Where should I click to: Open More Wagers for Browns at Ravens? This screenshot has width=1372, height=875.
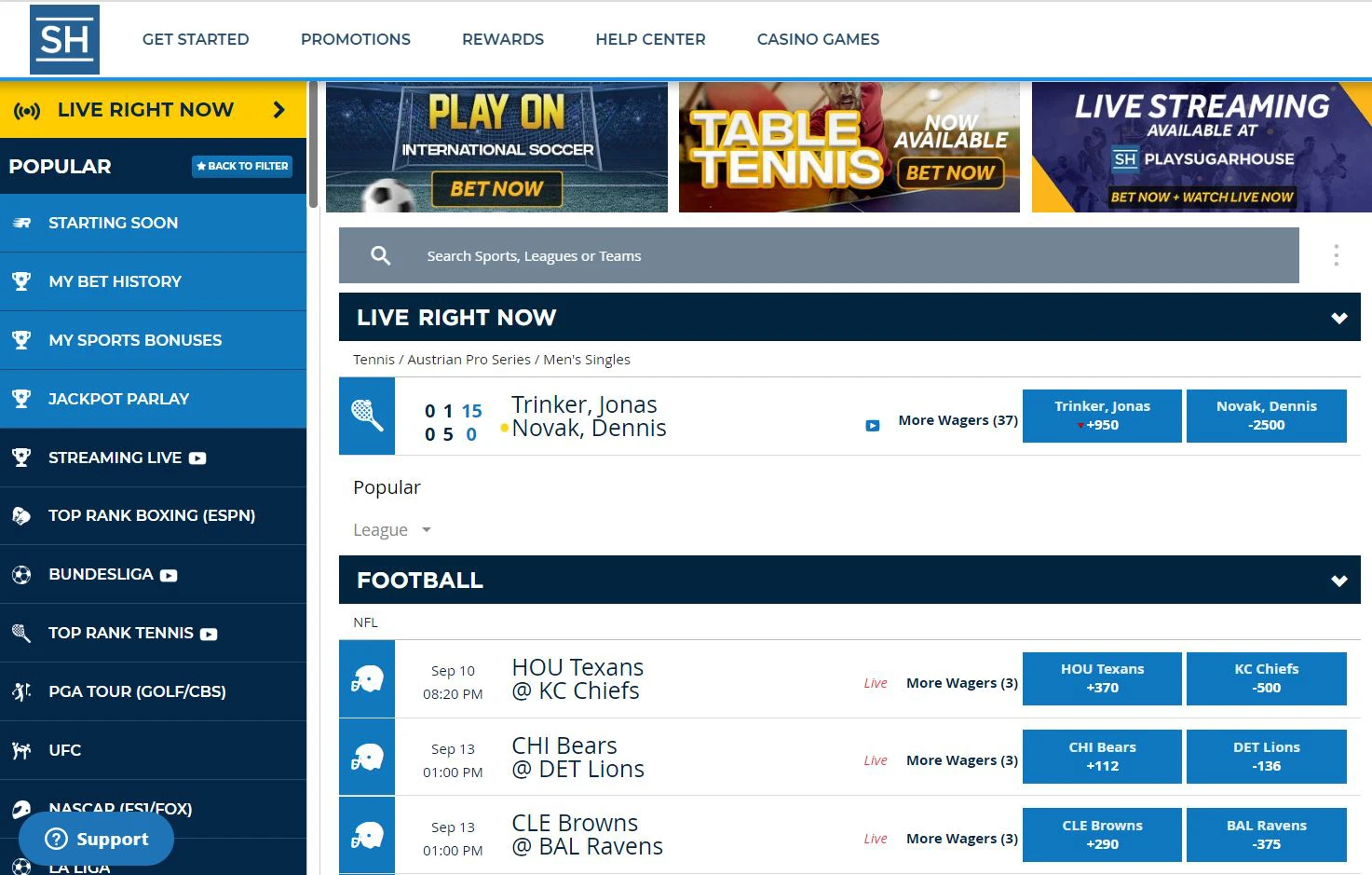tap(962, 839)
